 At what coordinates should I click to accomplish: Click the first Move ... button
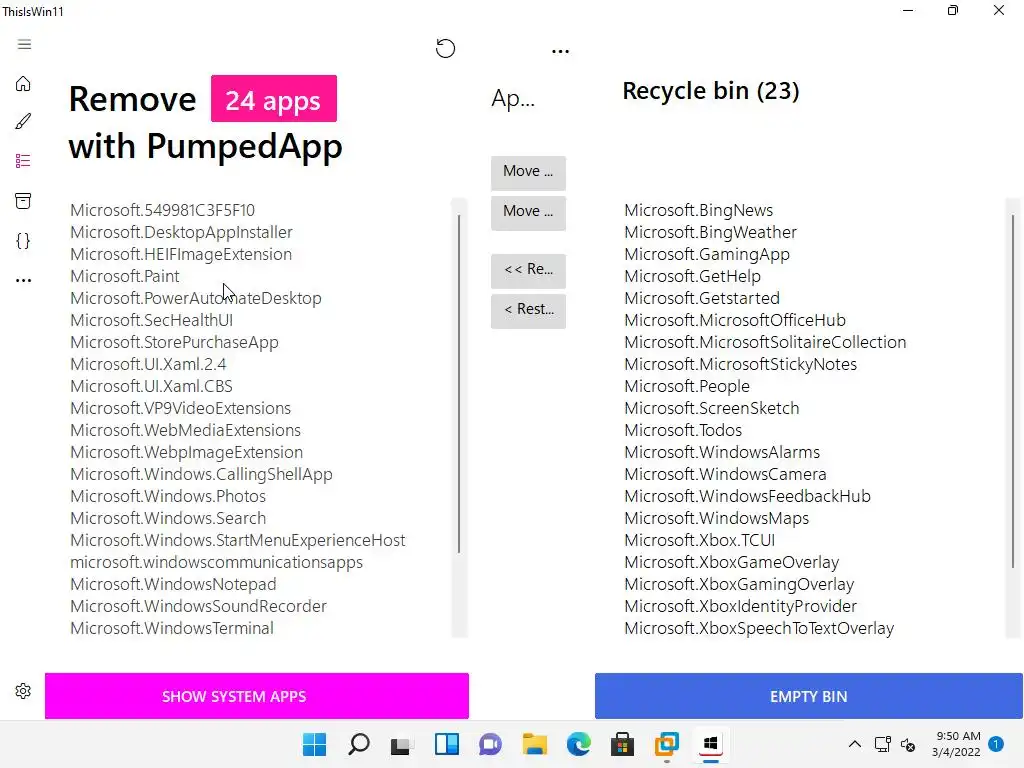528,172
